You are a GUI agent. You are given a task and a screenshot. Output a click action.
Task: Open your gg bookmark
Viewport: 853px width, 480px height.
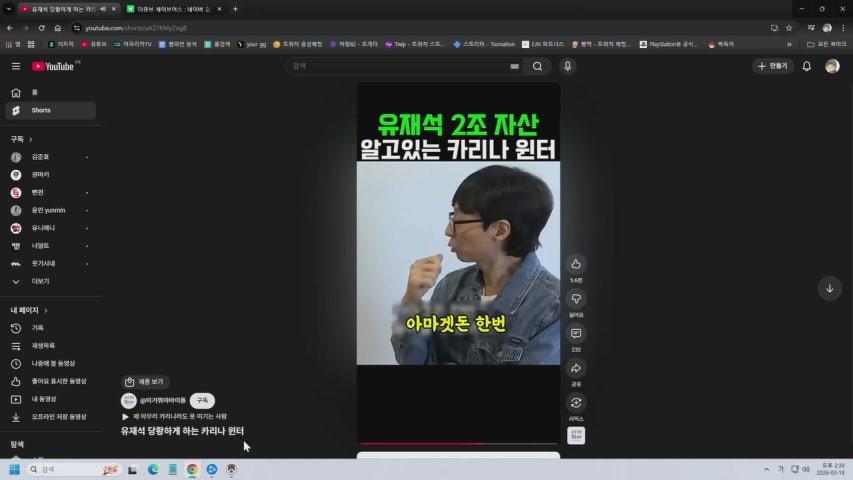(252, 45)
